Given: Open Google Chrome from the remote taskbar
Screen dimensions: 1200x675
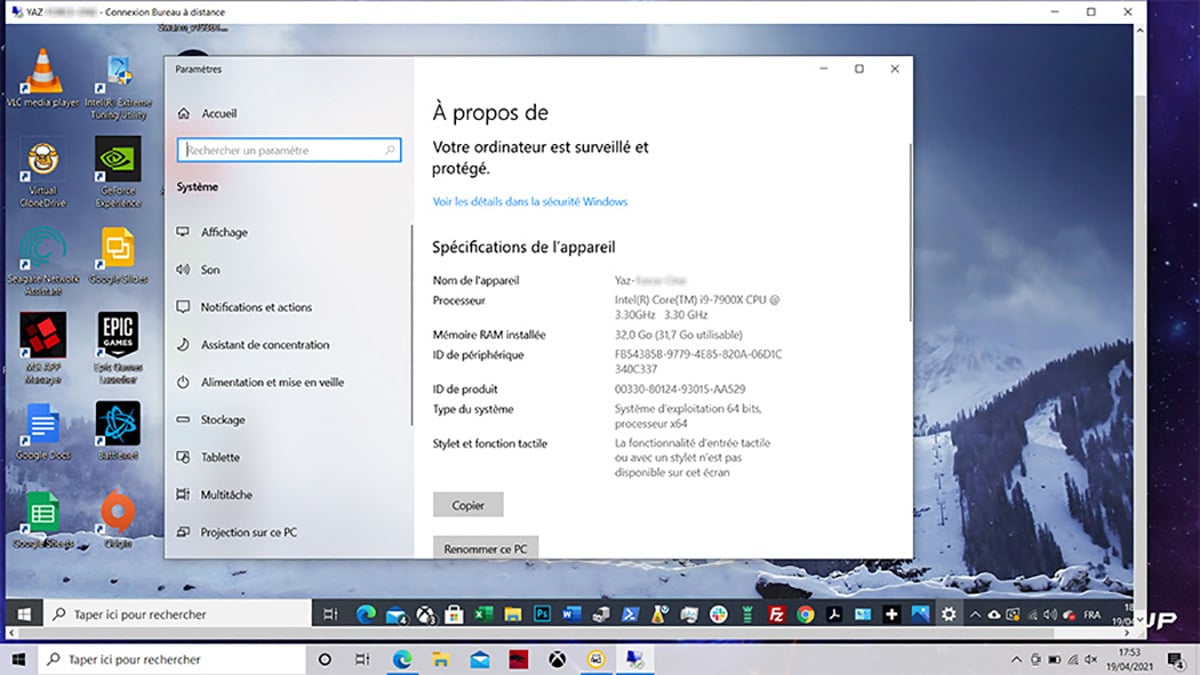Looking at the screenshot, I should pyautogui.click(x=805, y=614).
